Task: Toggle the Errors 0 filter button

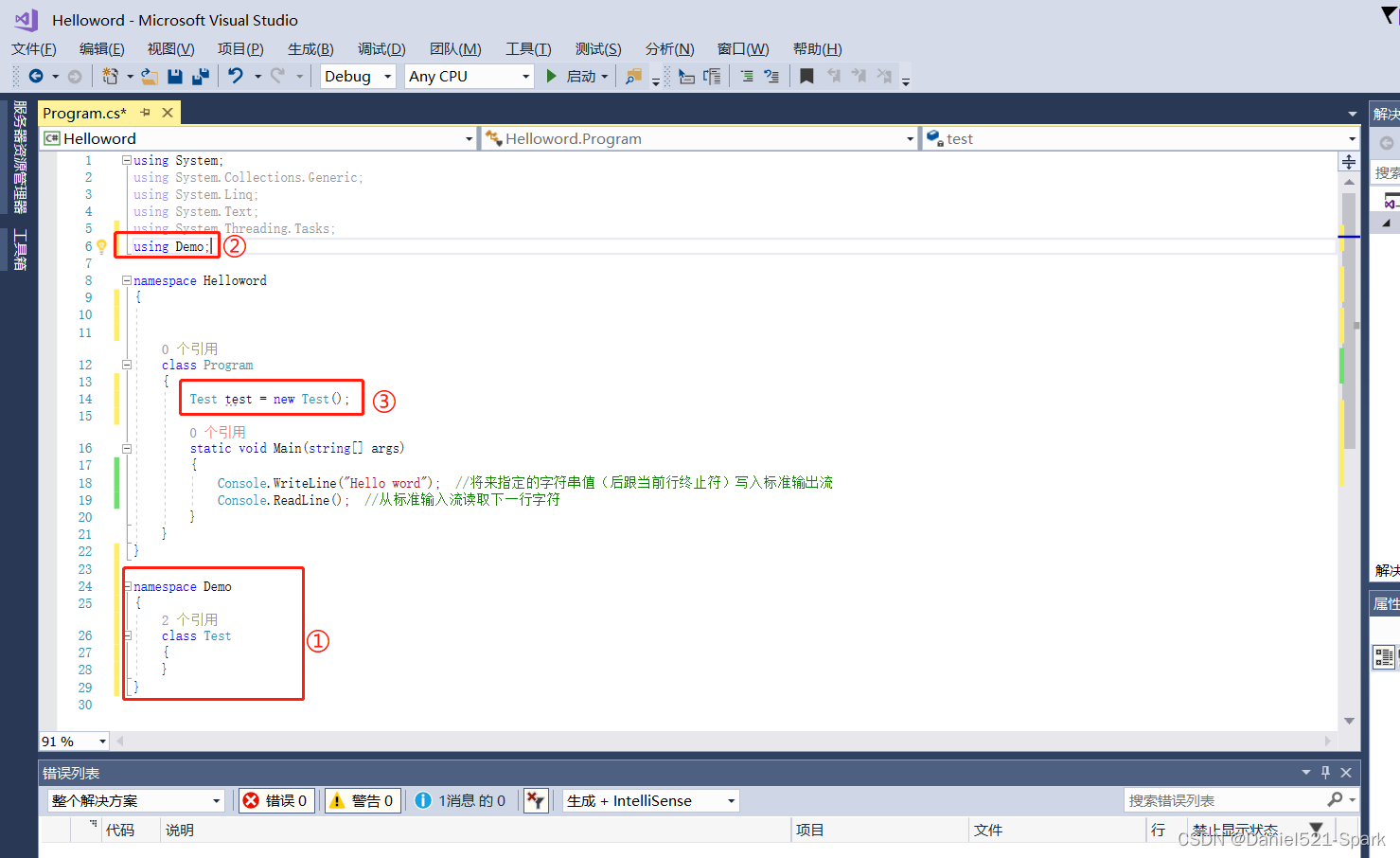Action: coord(277,801)
